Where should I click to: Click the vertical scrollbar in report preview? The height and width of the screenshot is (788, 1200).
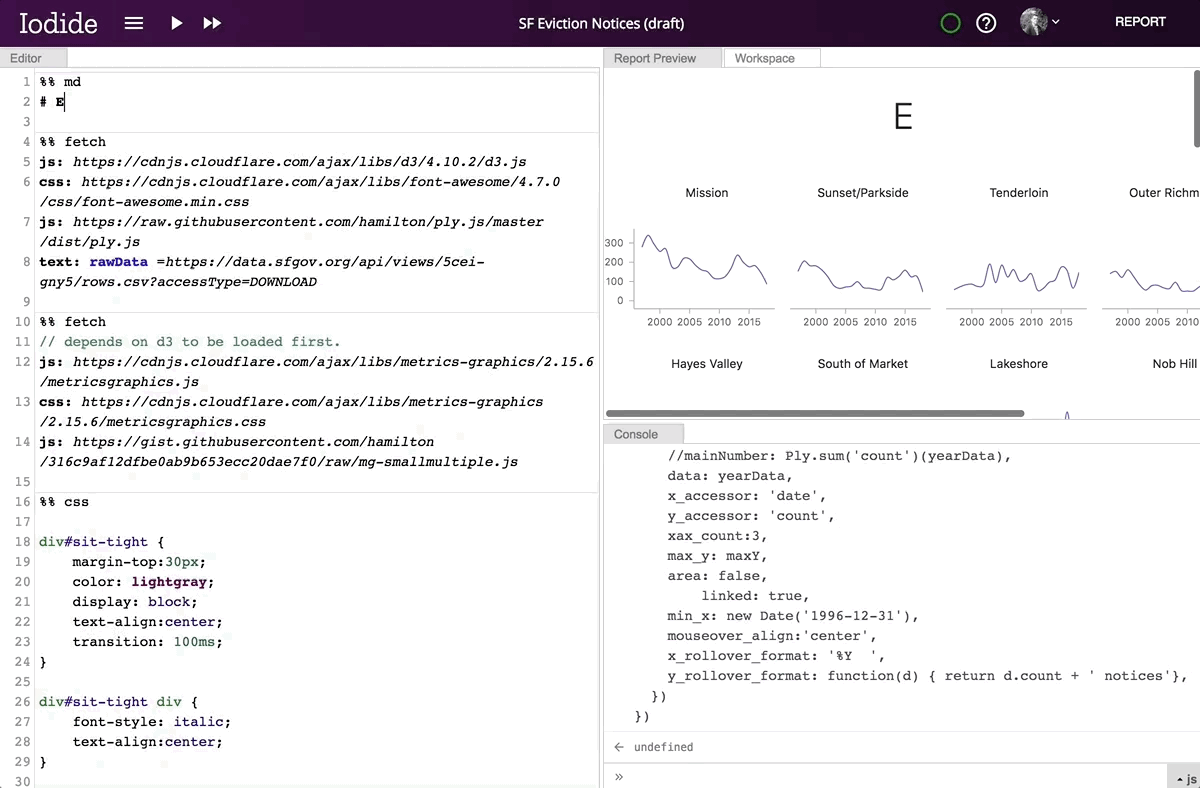coord(1196,108)
